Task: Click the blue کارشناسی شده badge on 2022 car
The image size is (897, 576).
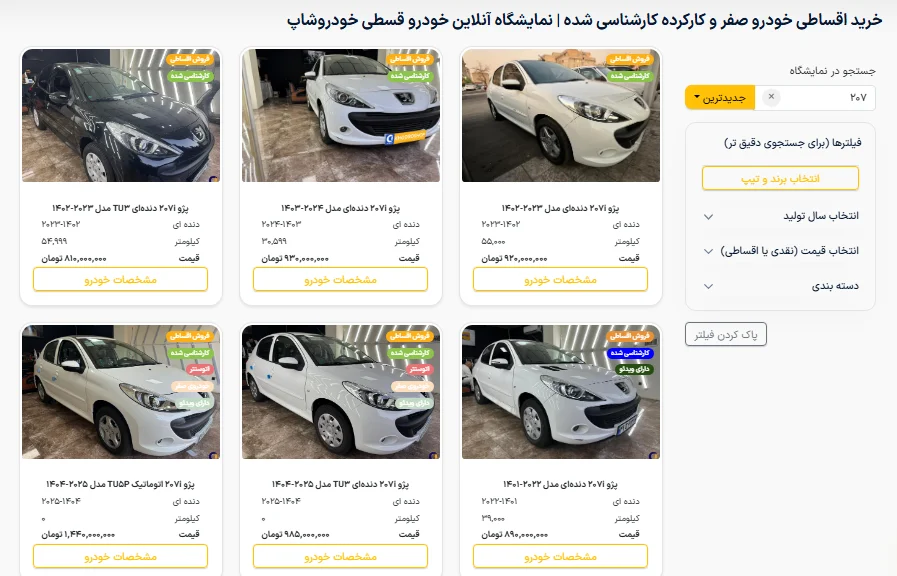Action: tap(630, 353)
